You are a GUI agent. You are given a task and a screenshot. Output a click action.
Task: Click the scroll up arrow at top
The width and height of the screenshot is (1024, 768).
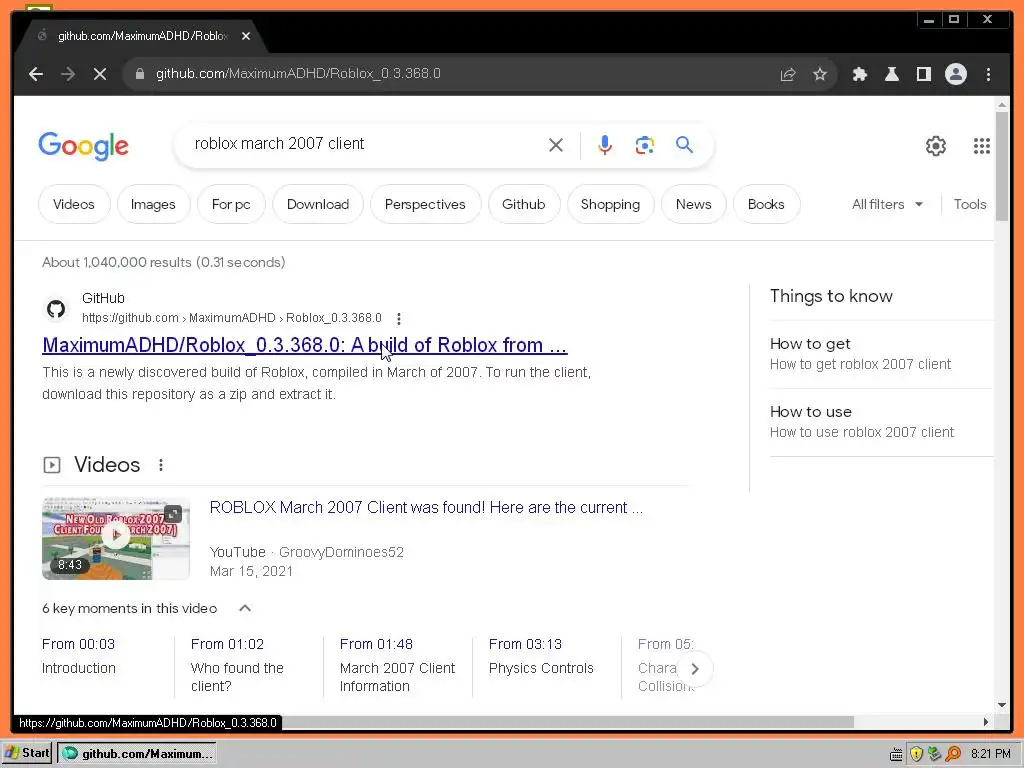tap(1002, 104)
